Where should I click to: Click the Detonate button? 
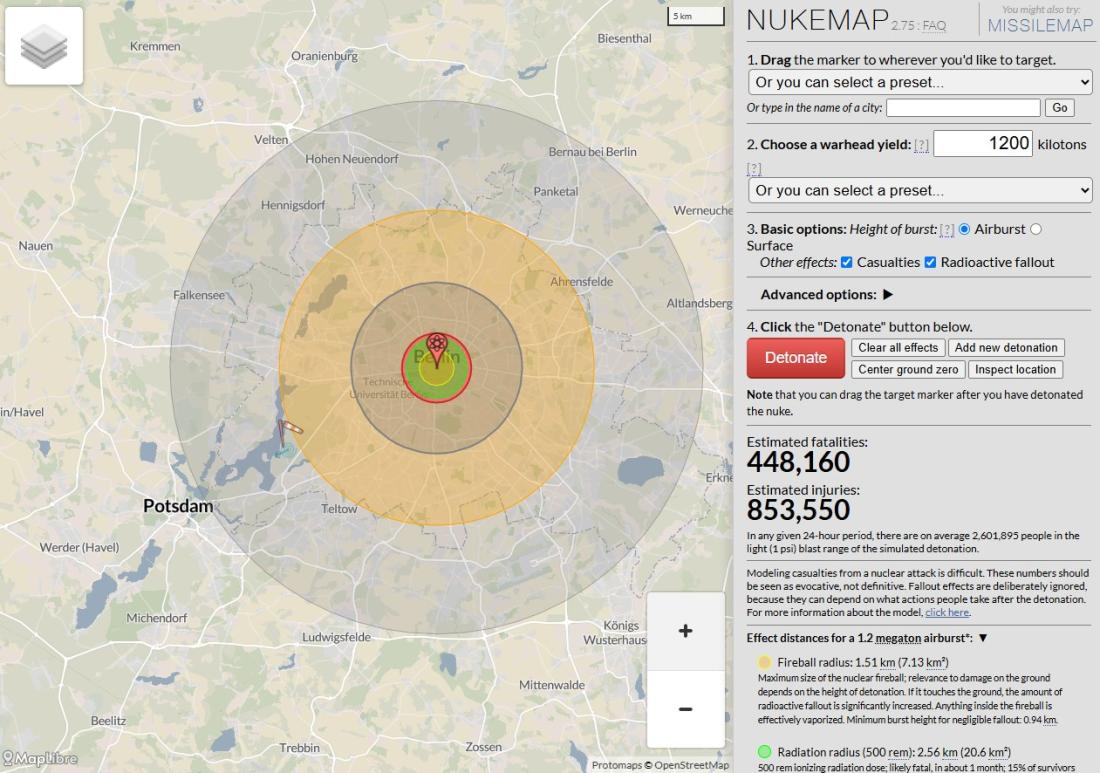point(796,358)
